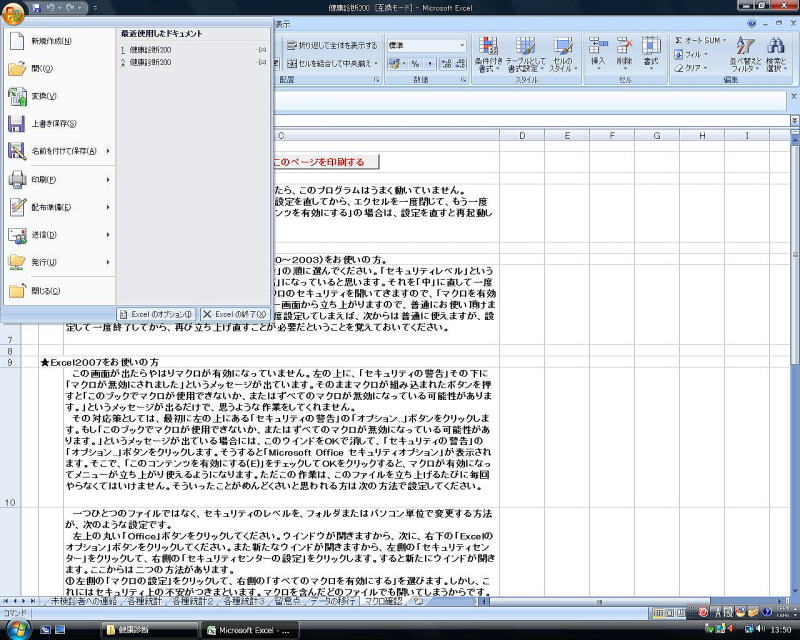
Task: Open 検索と選択 find and select
Action: point(776,55)
